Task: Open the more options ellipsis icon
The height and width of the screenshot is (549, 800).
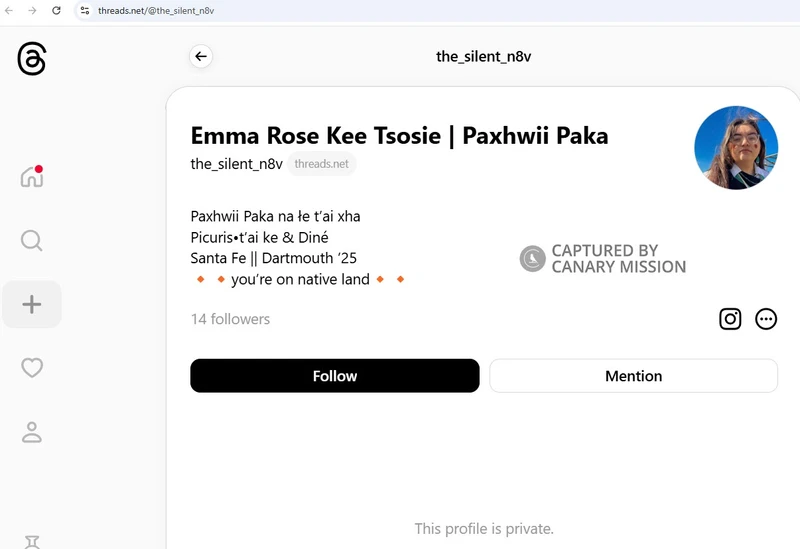Action: tap(766, 319)
